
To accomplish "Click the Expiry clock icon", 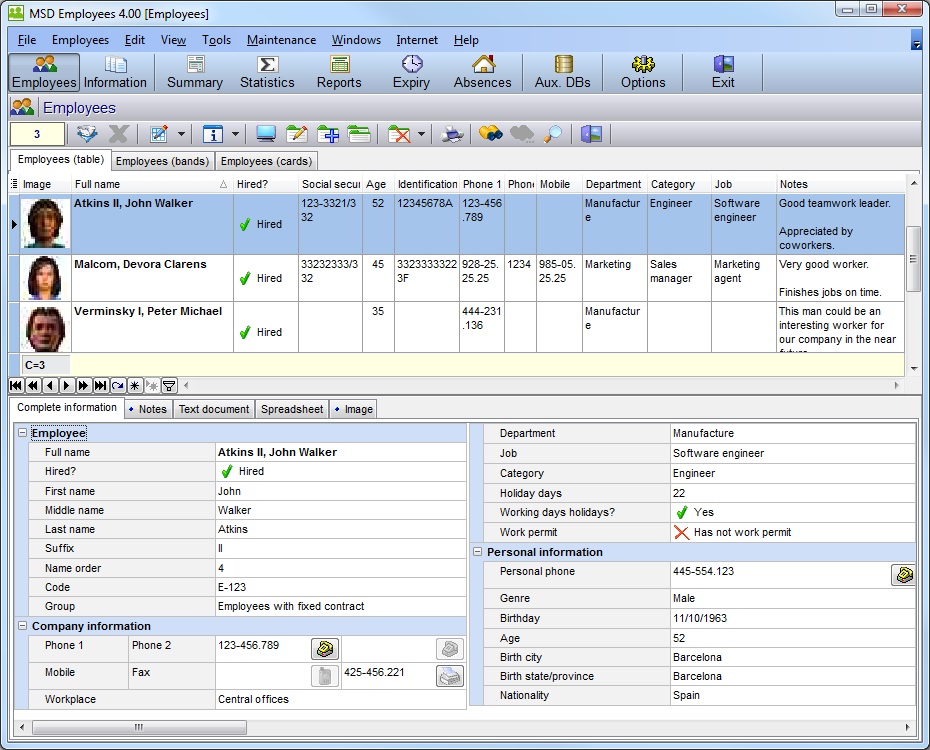I will (x=411, y=65).
